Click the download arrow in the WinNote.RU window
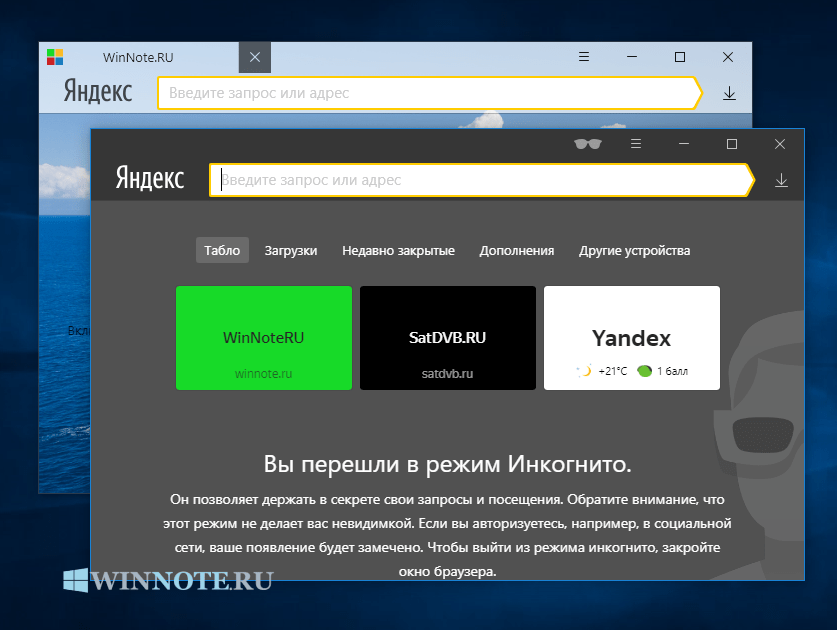Screen dimensions: 837x630 point(729,93)
